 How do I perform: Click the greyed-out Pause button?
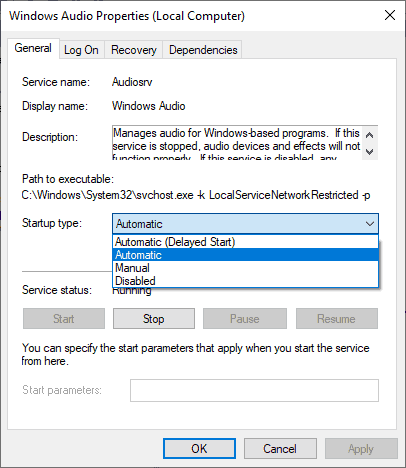coord(245,319)
